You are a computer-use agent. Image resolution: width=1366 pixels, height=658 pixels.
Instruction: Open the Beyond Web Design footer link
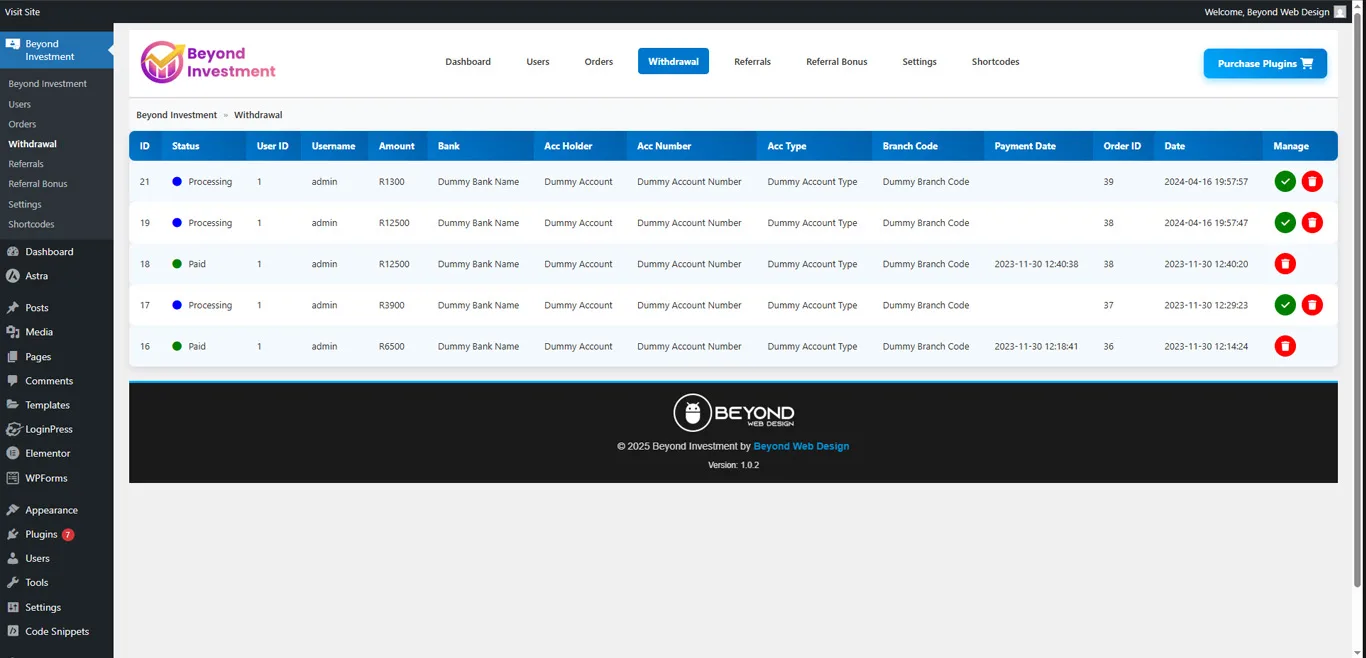(801, 446)
